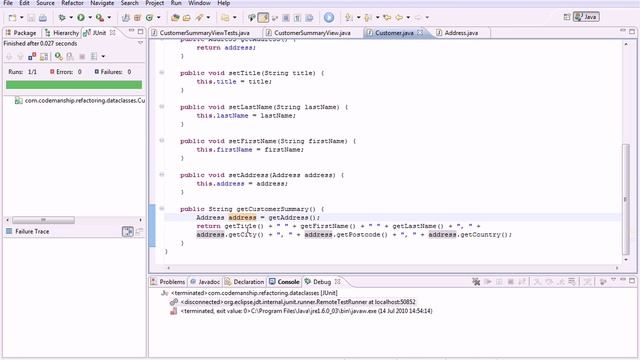Screen dimensions: 640x360
Task: Open the Source menu
Action: (x=45, y=3)
